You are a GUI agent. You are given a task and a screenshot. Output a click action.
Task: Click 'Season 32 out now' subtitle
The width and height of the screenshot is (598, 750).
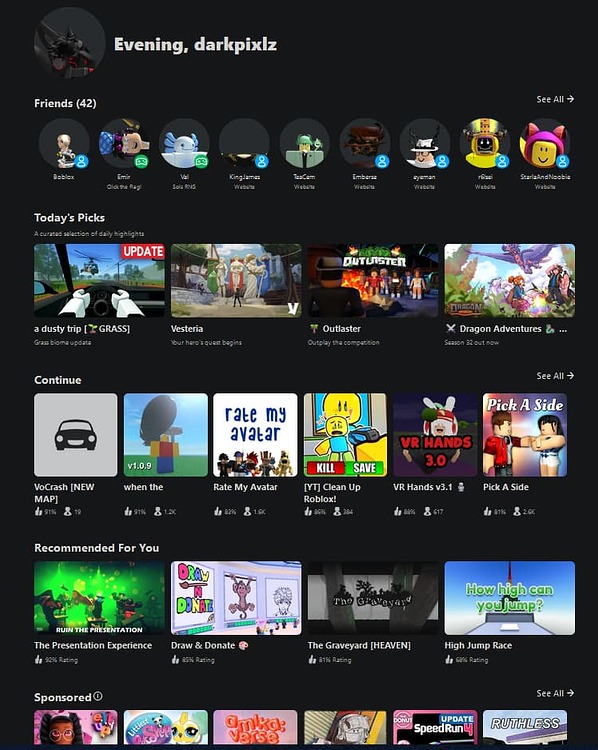(x=472, y=342)
